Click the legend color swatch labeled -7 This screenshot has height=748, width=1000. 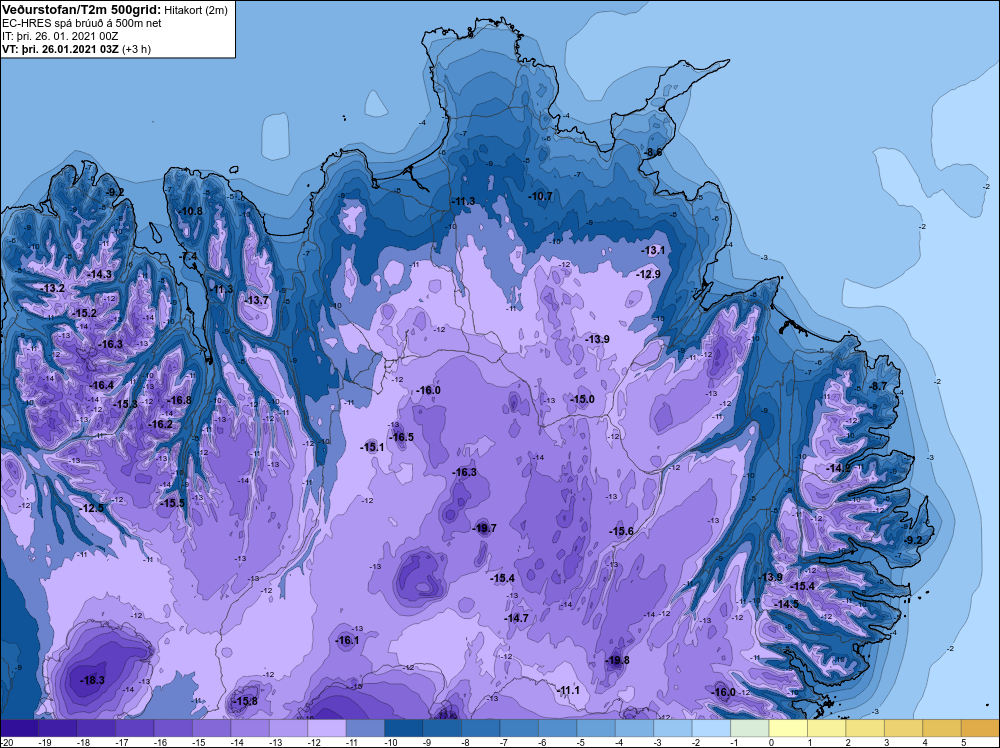coord(519,728)
